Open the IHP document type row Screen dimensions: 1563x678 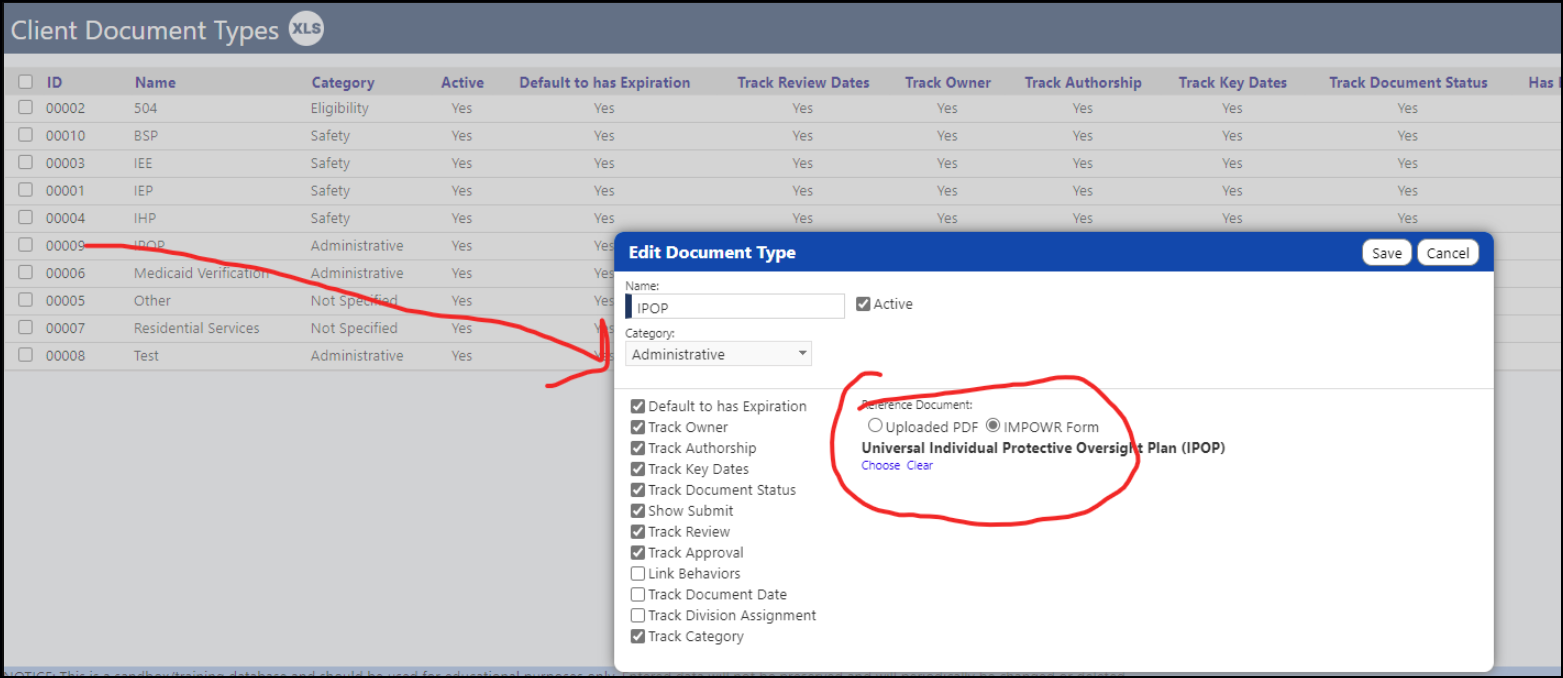click(x=144, y=218)
